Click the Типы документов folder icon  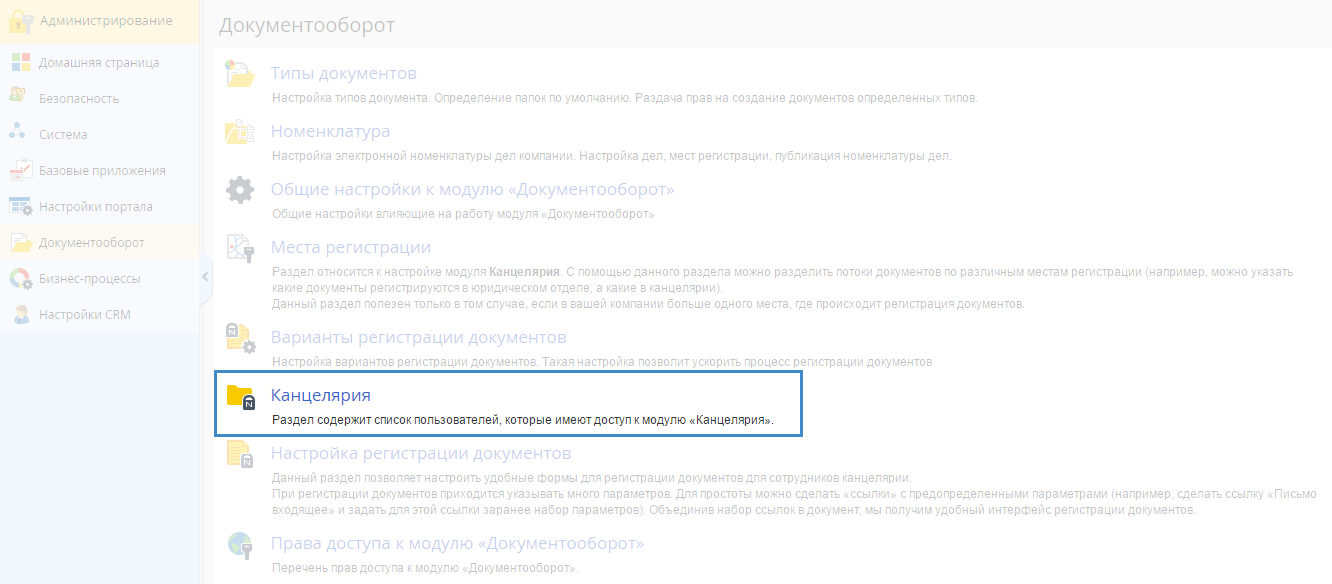pyautogui.click(x=240, y=75)
